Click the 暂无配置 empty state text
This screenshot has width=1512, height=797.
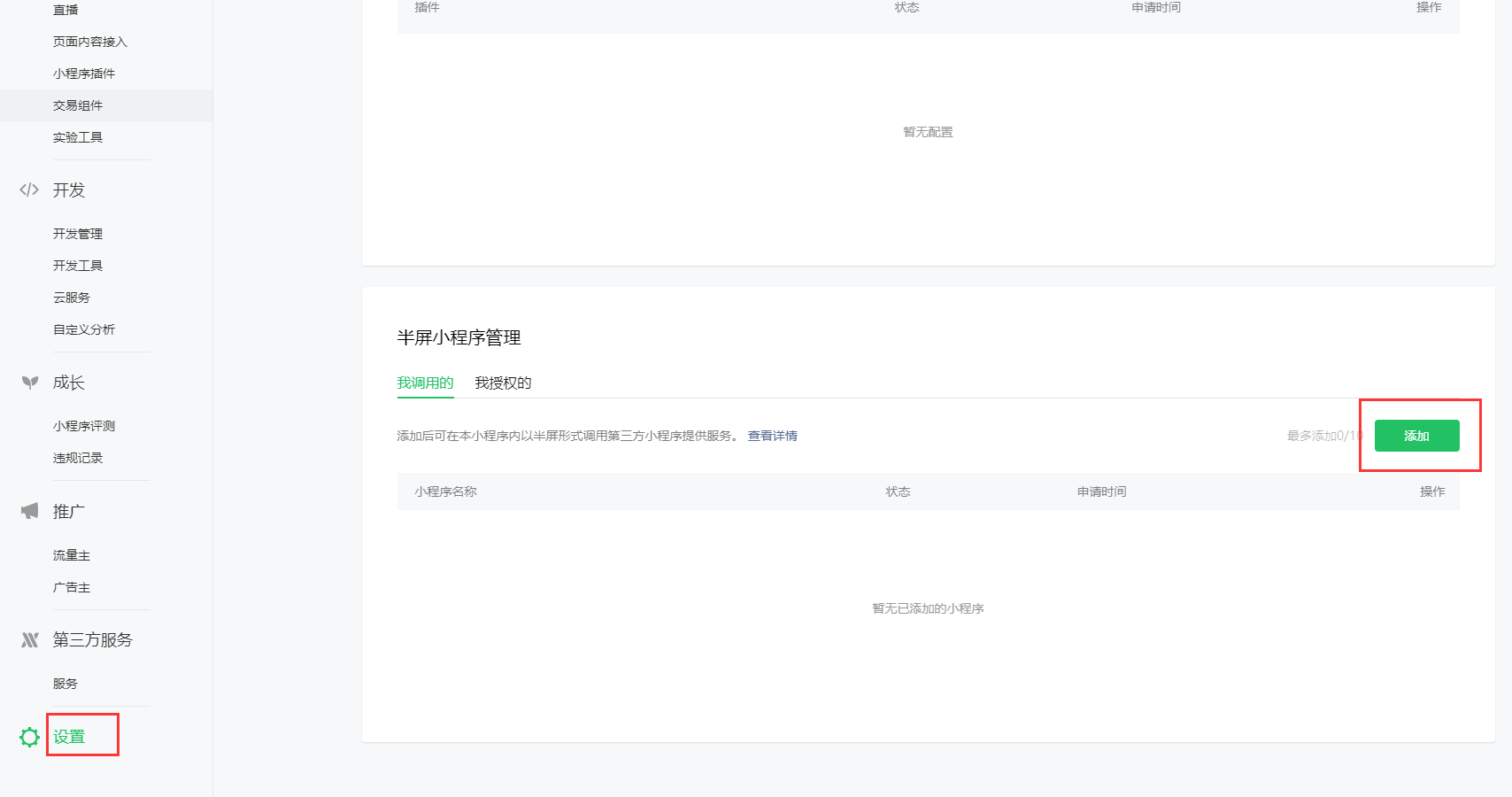coord(929,132)
